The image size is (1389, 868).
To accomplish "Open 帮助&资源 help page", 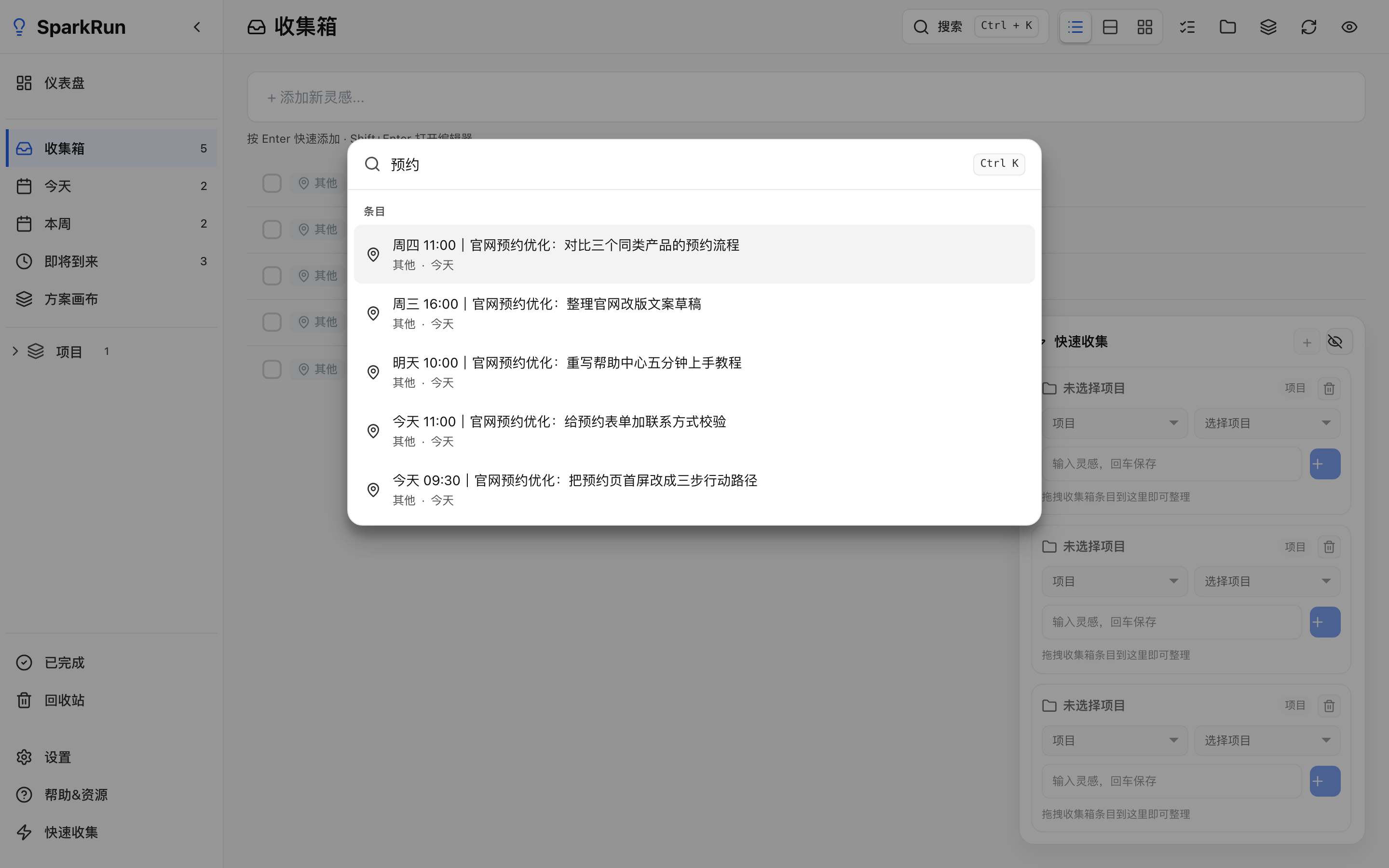I will [111, 795].
